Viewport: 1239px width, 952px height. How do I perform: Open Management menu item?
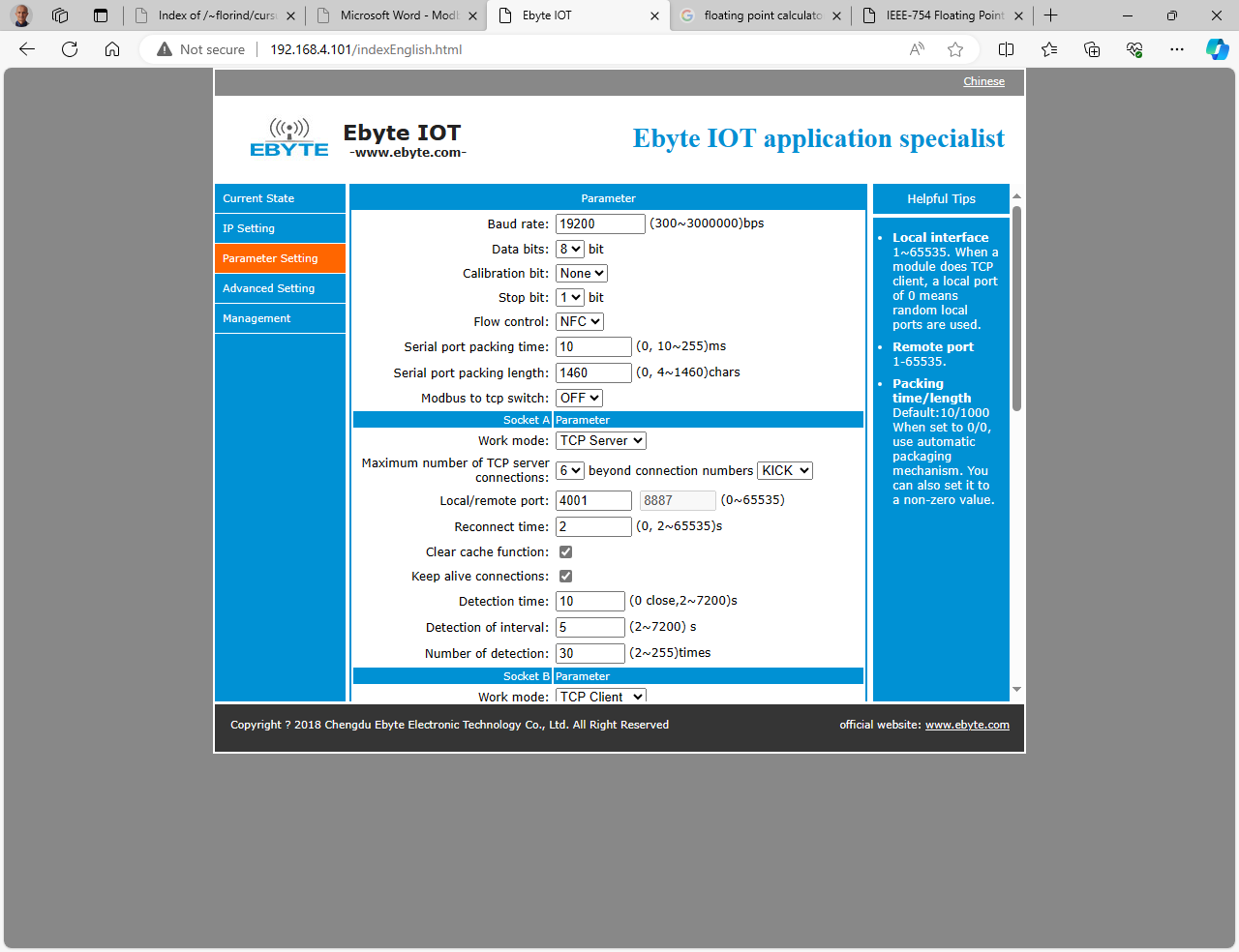pos(280,318)
